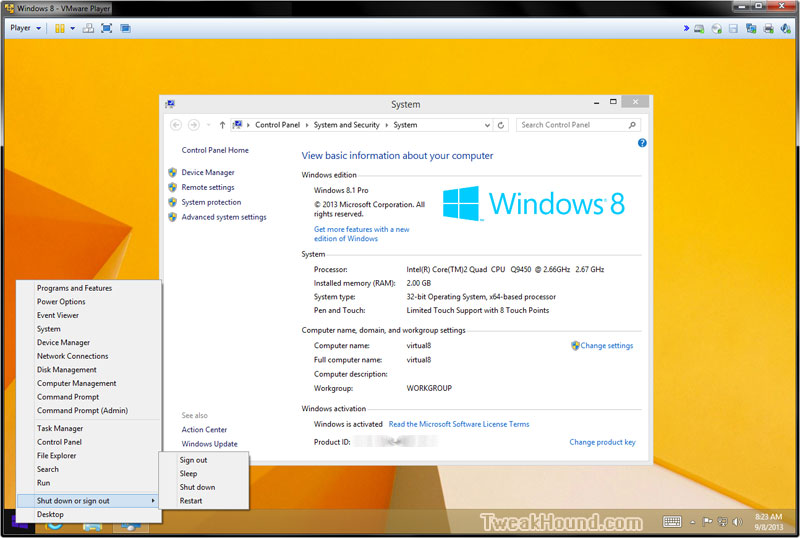This screenshot has height=538, width=800.
Task: Click VMware floppy device icon
Action: tap(733, 29)
